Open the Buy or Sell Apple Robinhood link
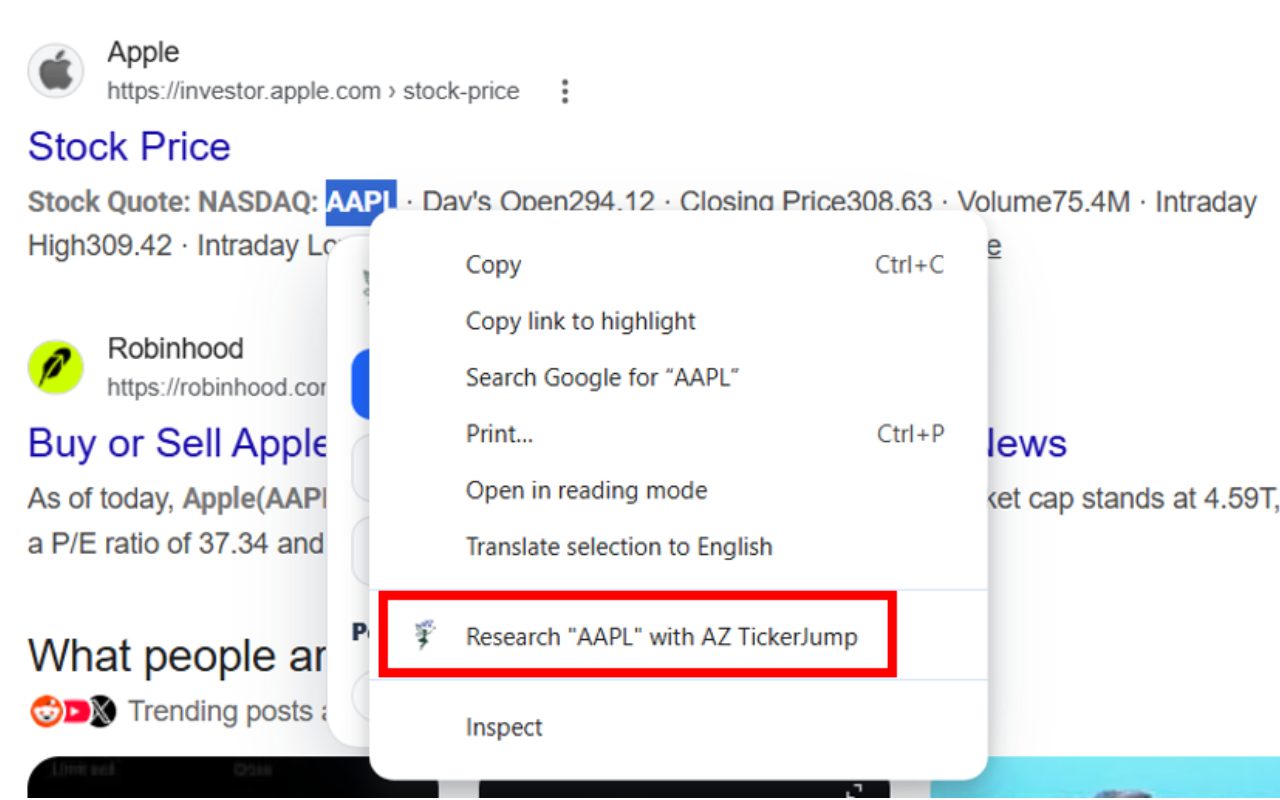 click(179, 443)
